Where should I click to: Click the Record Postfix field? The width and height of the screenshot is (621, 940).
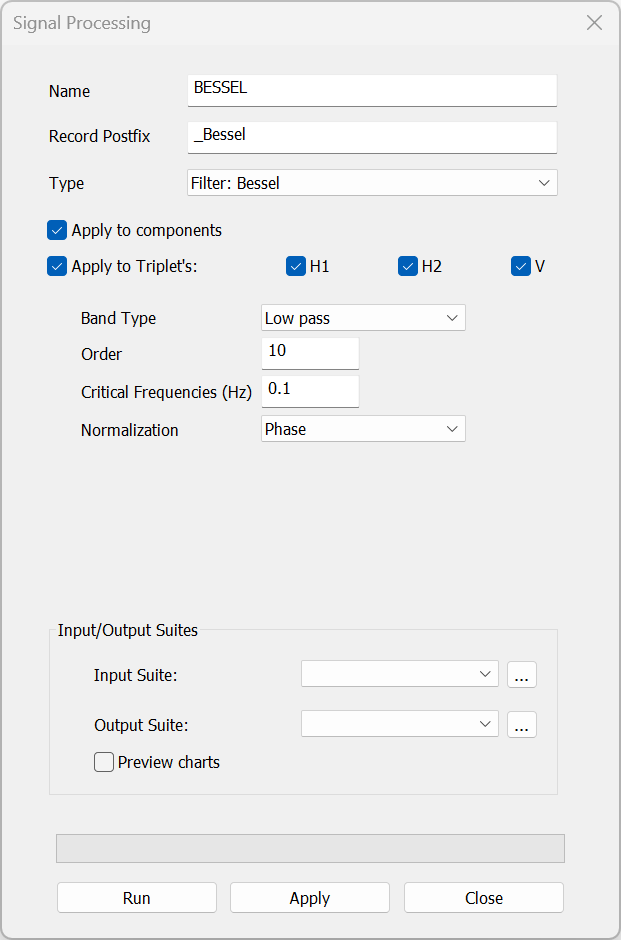[x=372, y=136]
